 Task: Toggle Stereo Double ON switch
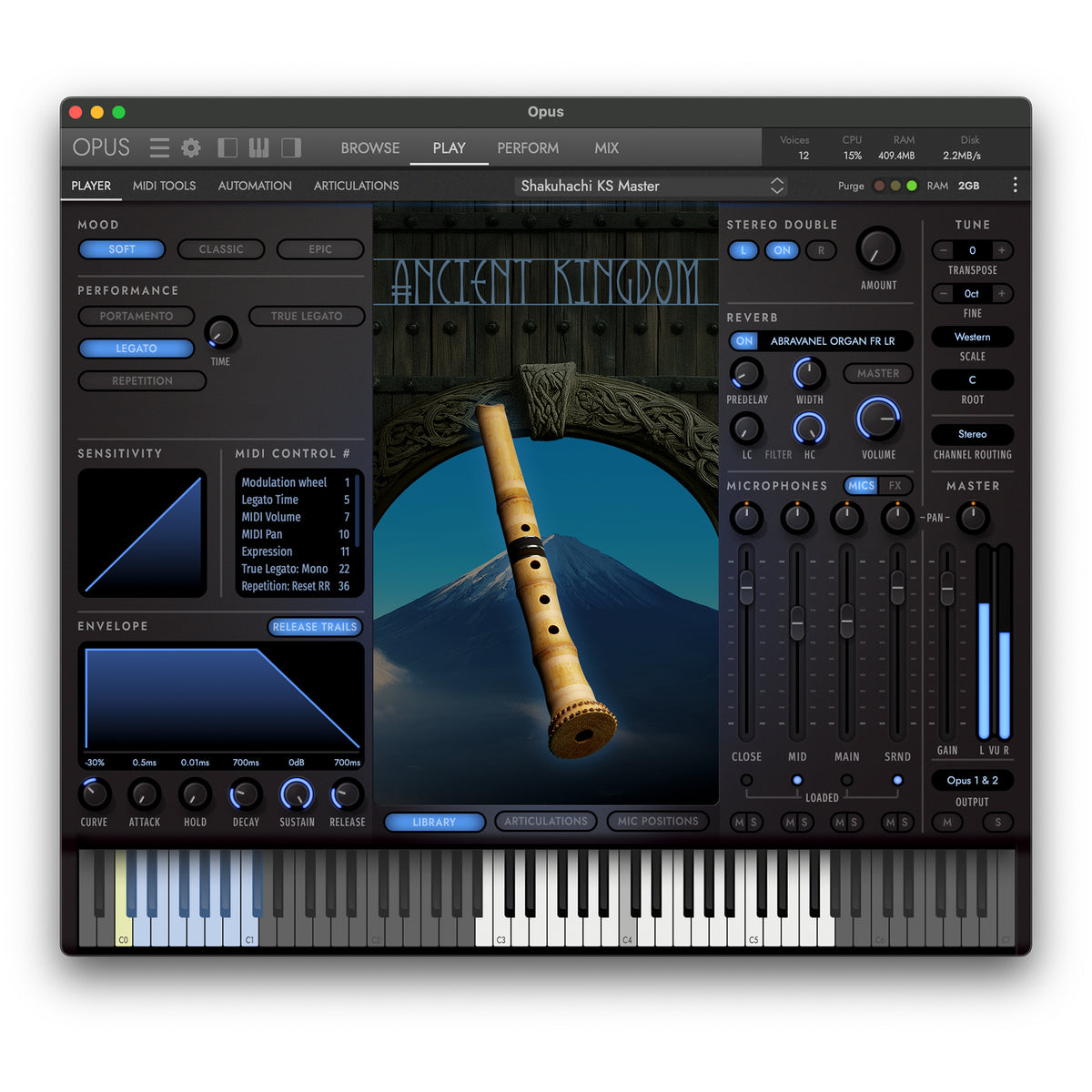[783, 250]
